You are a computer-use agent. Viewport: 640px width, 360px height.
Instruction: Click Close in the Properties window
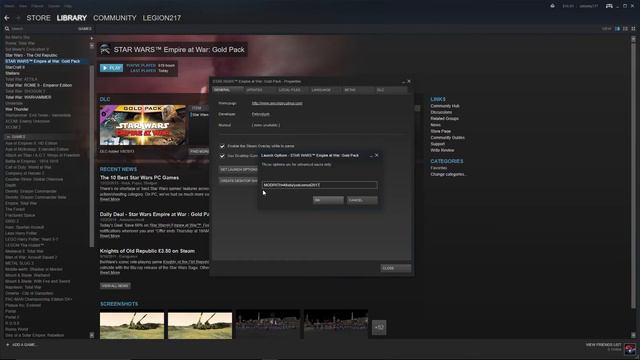tap(396, 268)
